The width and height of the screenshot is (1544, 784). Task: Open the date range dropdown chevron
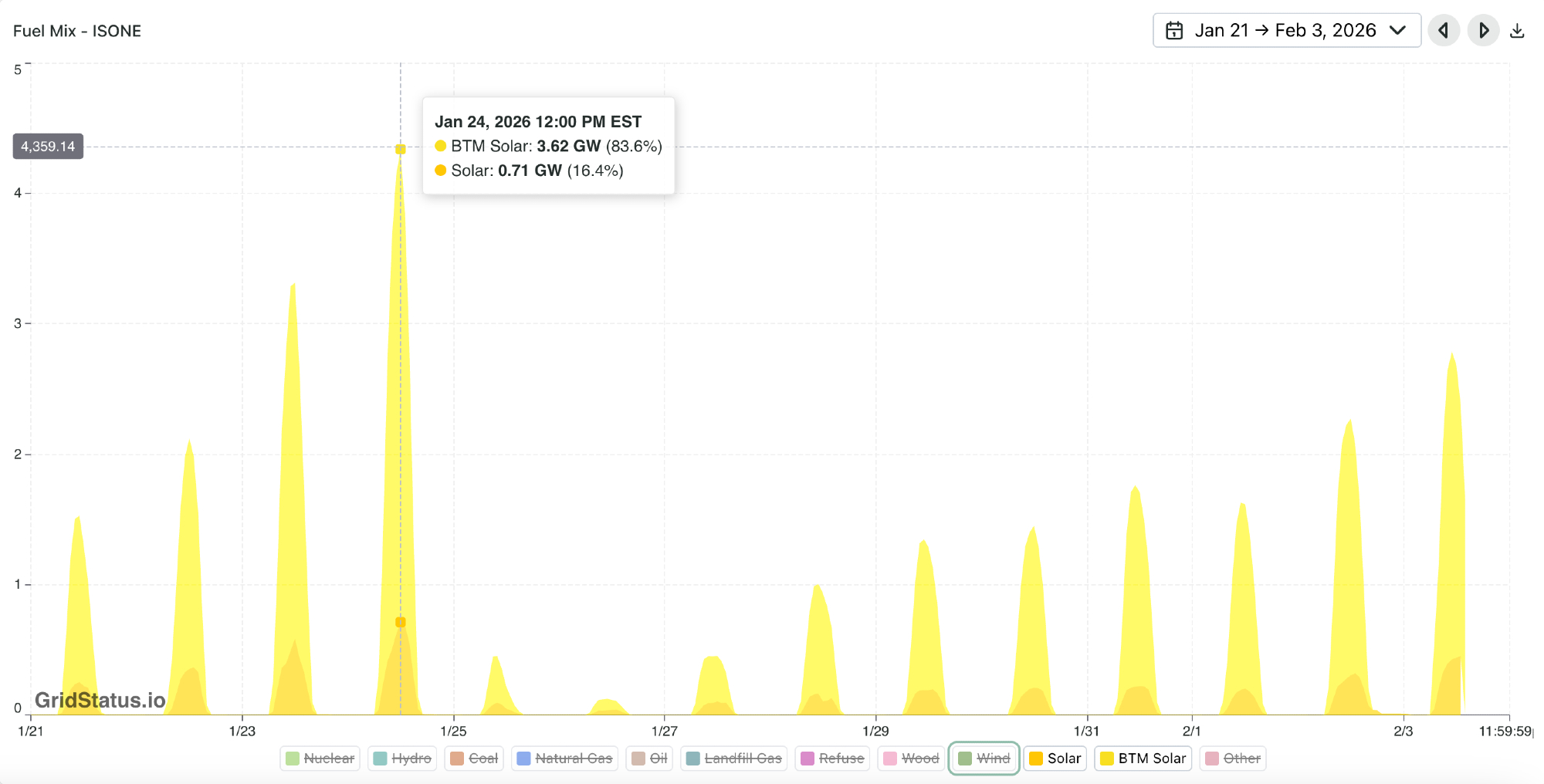coord(1397,31)
